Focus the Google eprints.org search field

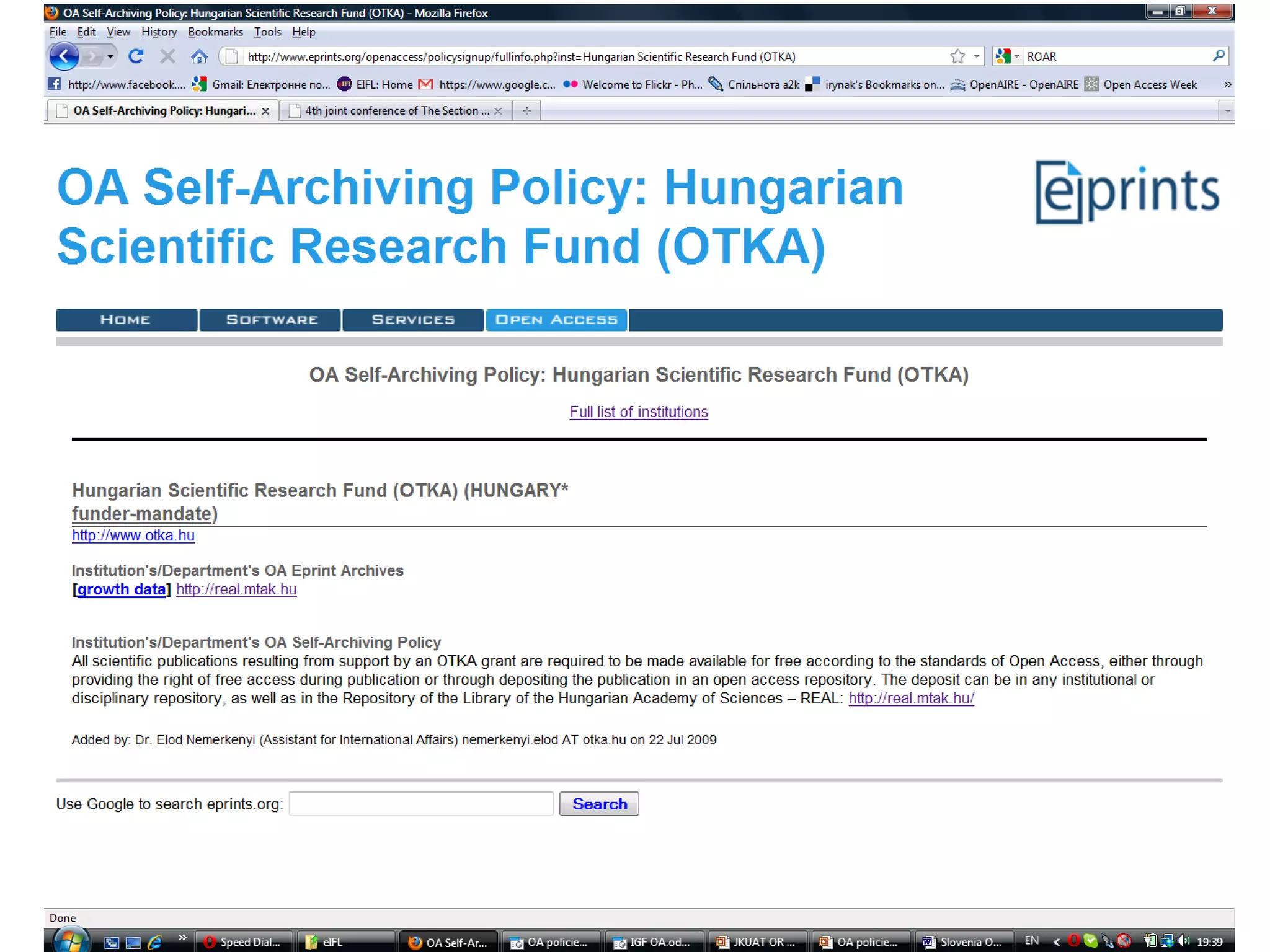pos(421,804)
